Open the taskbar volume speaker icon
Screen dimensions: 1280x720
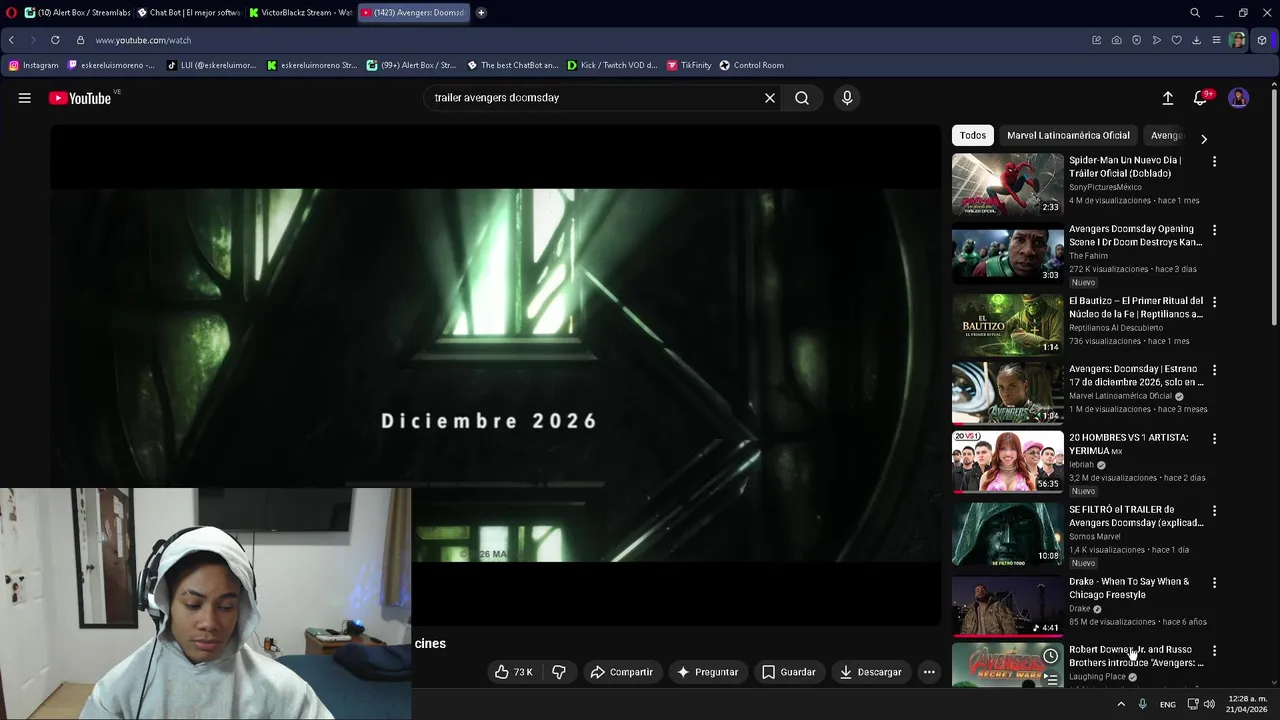[x=1210, y=705]
